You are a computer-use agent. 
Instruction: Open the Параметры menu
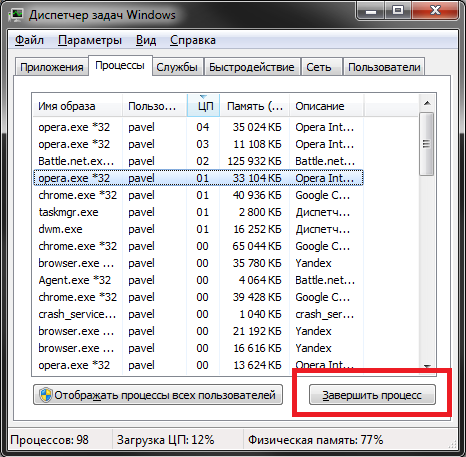click(90, 40)
